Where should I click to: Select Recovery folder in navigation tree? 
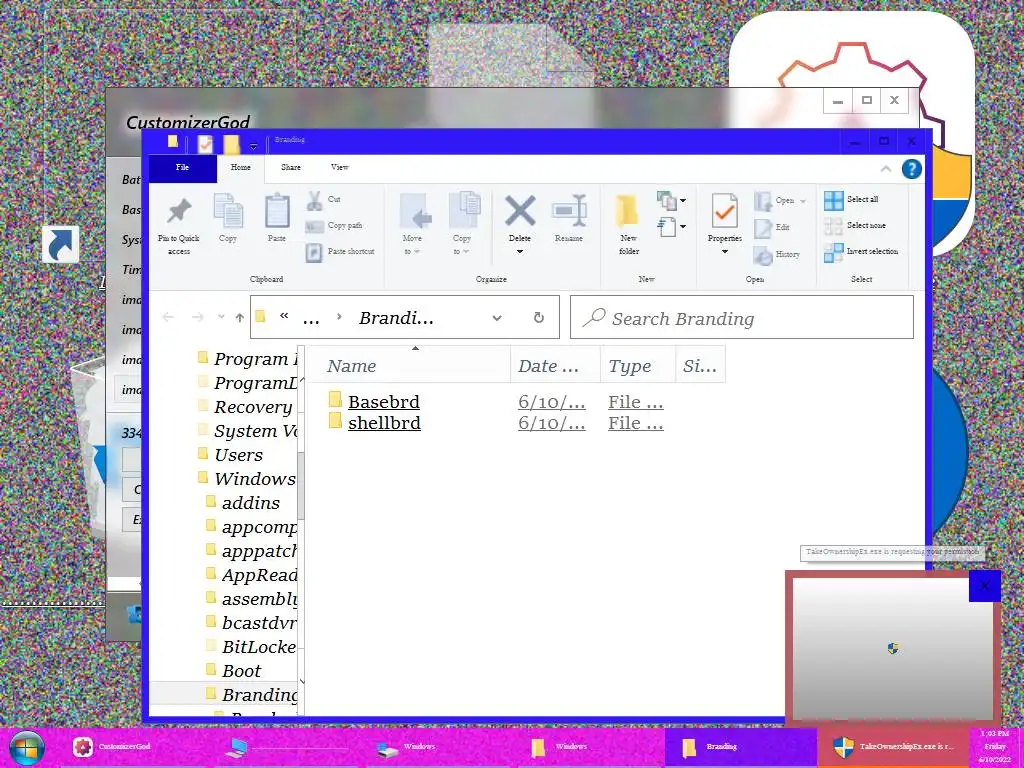point(253,408)
